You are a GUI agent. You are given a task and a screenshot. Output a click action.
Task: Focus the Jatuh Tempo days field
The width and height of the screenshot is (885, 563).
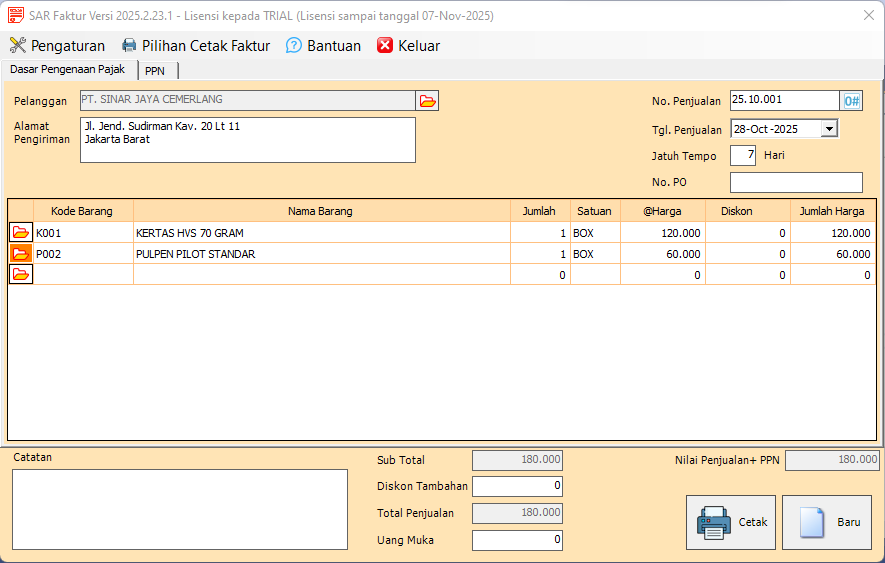(x=743, y=156)
